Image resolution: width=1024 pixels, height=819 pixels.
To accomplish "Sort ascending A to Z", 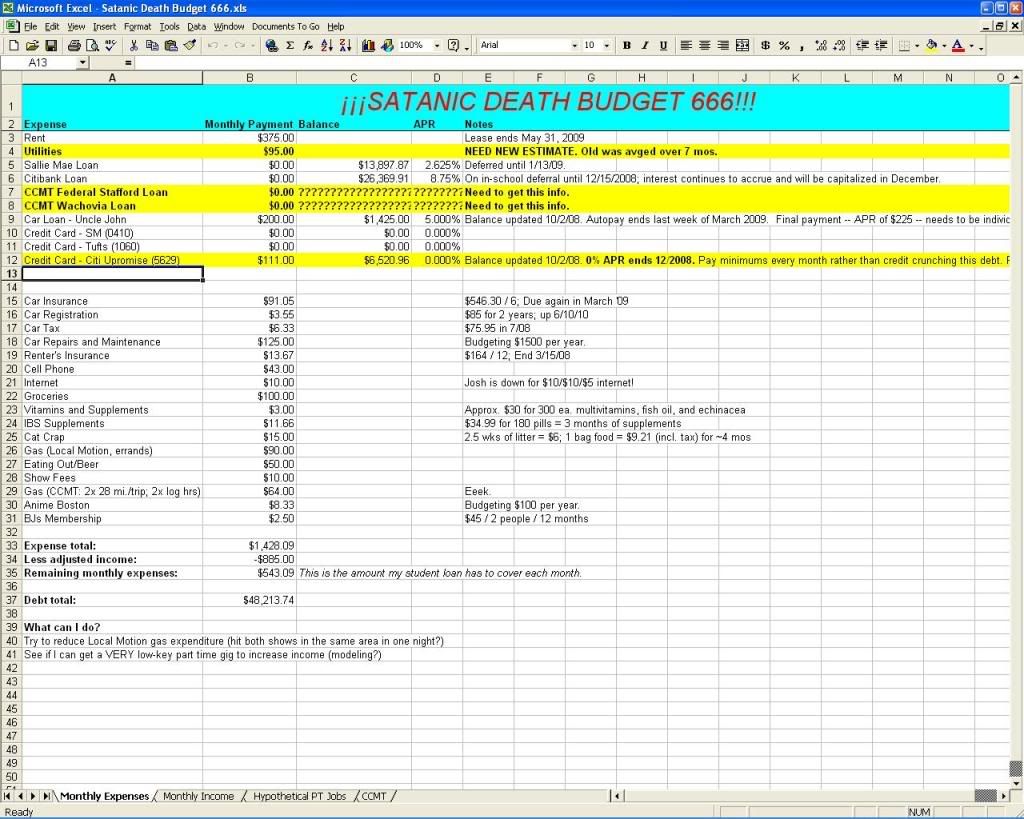I will 327,46.
